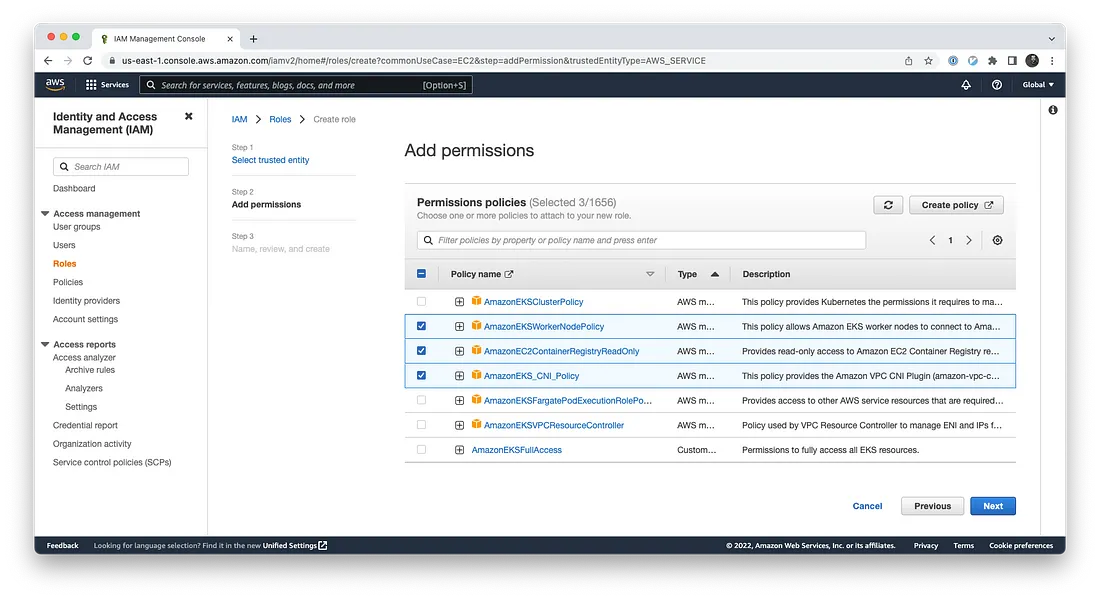The width and height of the screenshot is (1100, 600).
Task: Open Identity providers in the sidebar
Action: 86,300
